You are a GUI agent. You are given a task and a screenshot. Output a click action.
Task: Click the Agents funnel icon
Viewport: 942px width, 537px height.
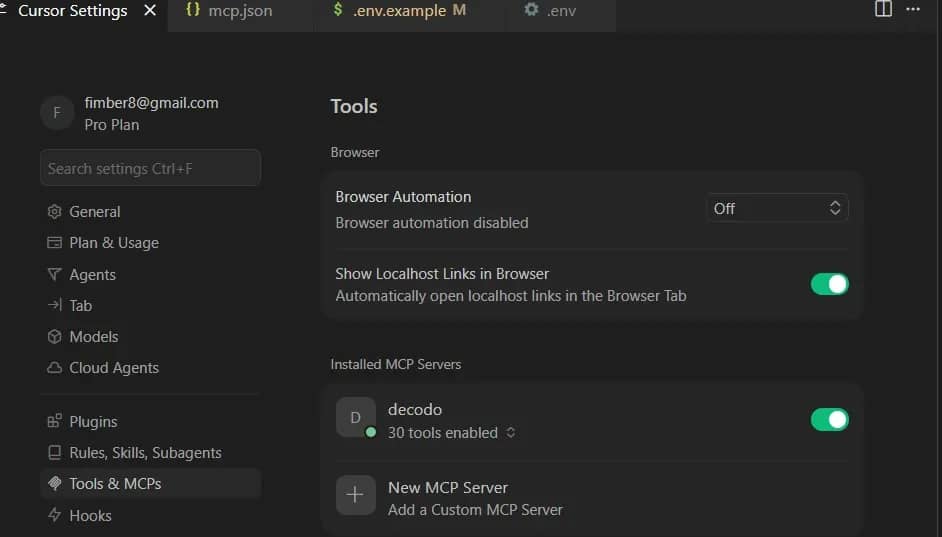click(x=55, y=275)
